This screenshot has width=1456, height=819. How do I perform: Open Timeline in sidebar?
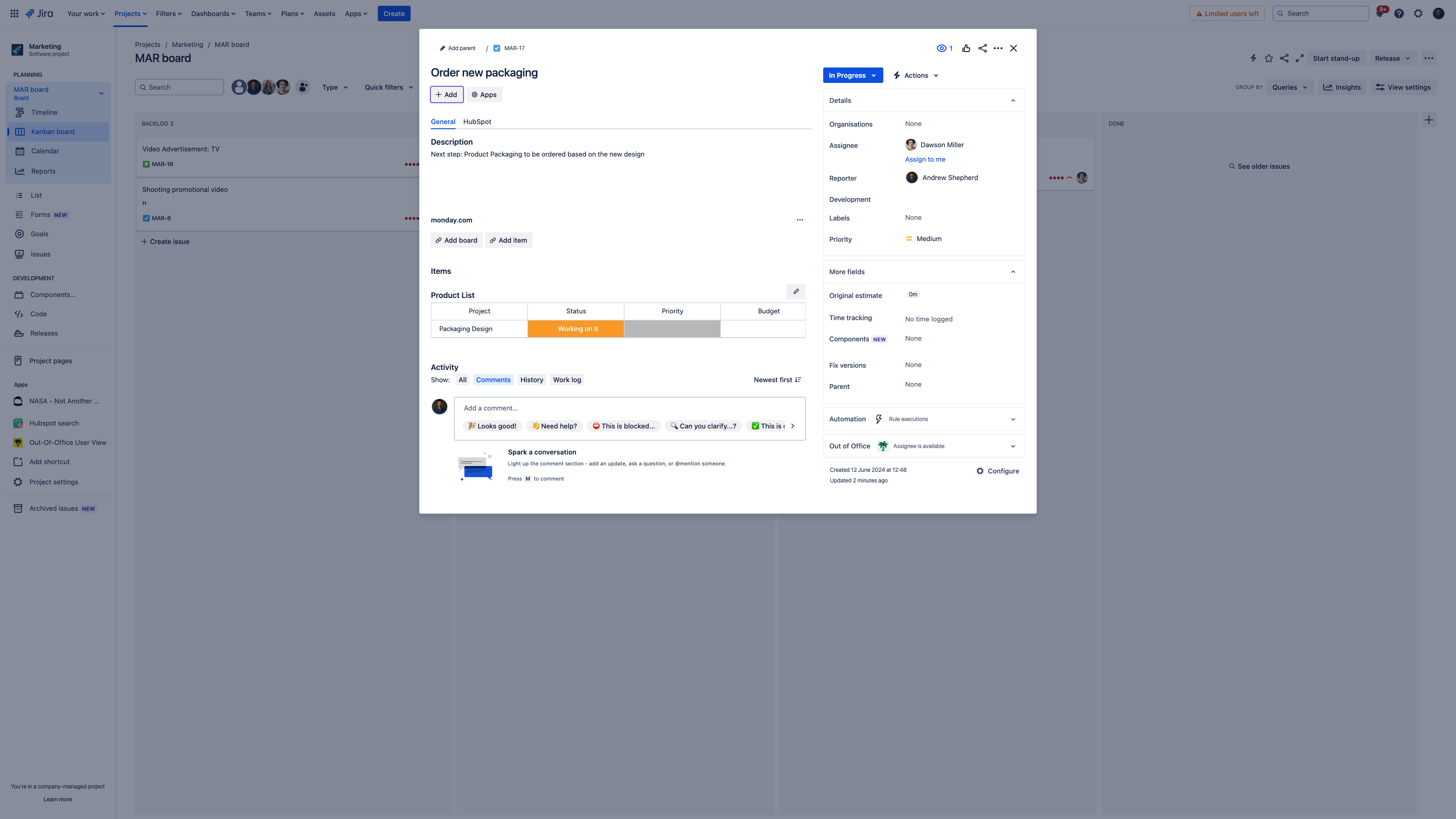click(44, 113)
